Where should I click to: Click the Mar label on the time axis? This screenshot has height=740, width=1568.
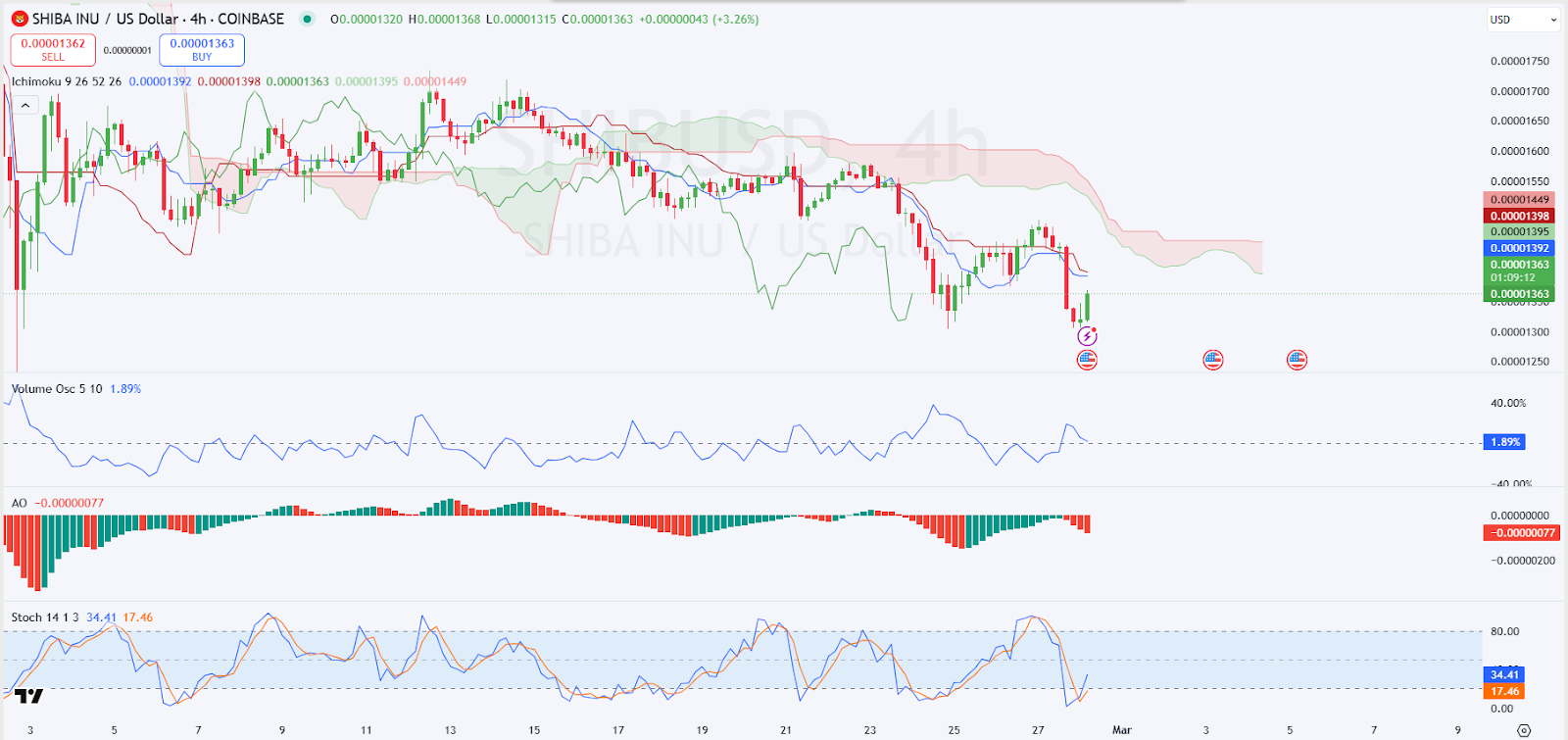tap(1122, 730)
